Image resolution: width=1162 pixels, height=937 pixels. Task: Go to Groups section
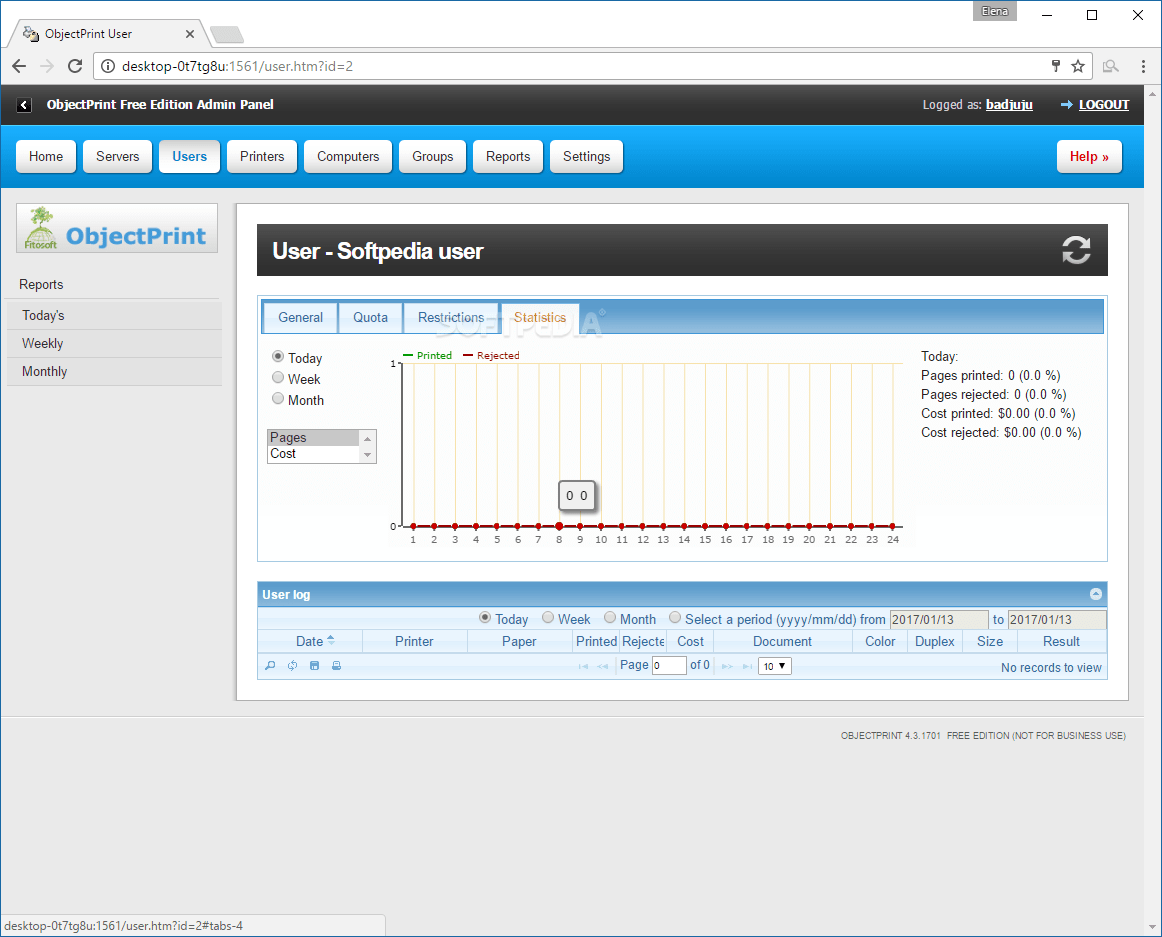[433, 156]
